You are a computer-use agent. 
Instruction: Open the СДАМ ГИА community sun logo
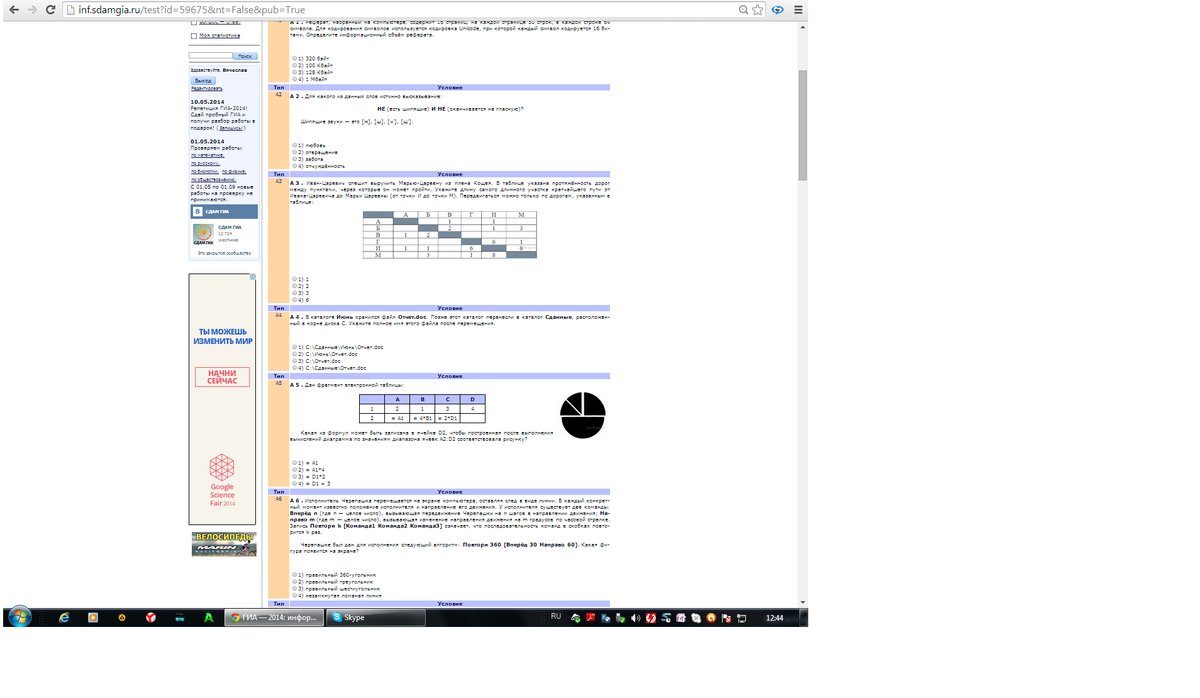tap(203, 235)
